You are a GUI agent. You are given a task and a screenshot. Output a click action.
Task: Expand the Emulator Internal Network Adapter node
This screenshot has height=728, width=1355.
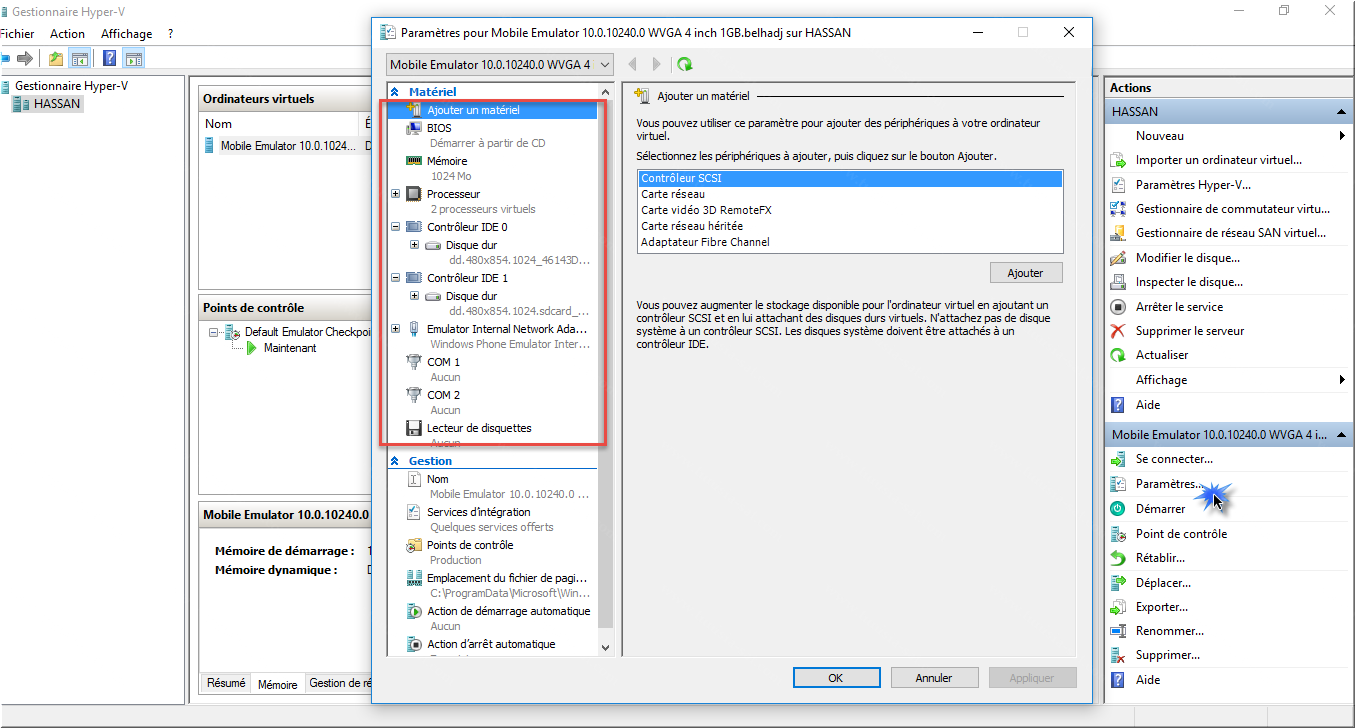click(x=396, y=329)
